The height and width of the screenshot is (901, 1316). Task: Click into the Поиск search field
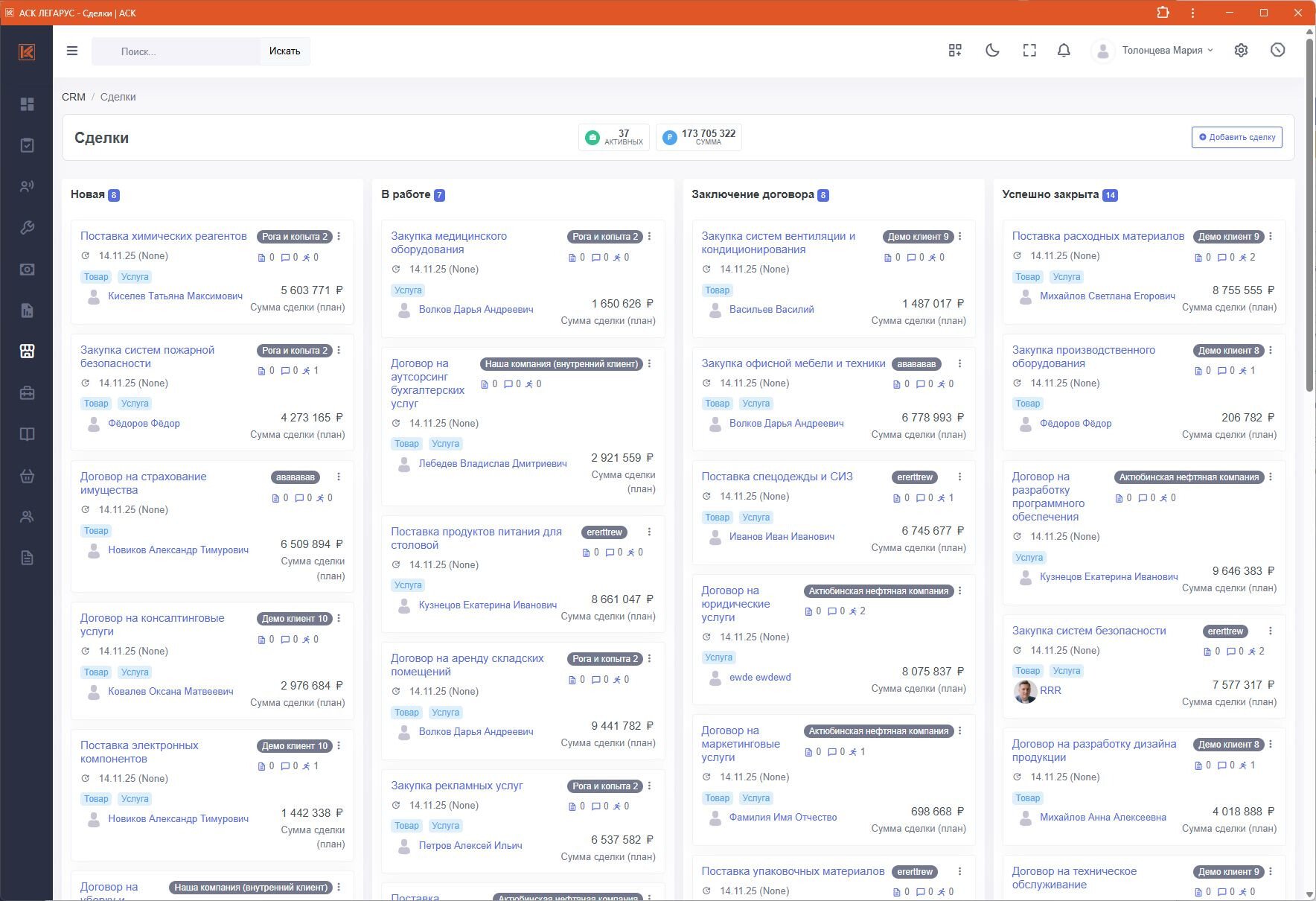(x=179, y=51)
